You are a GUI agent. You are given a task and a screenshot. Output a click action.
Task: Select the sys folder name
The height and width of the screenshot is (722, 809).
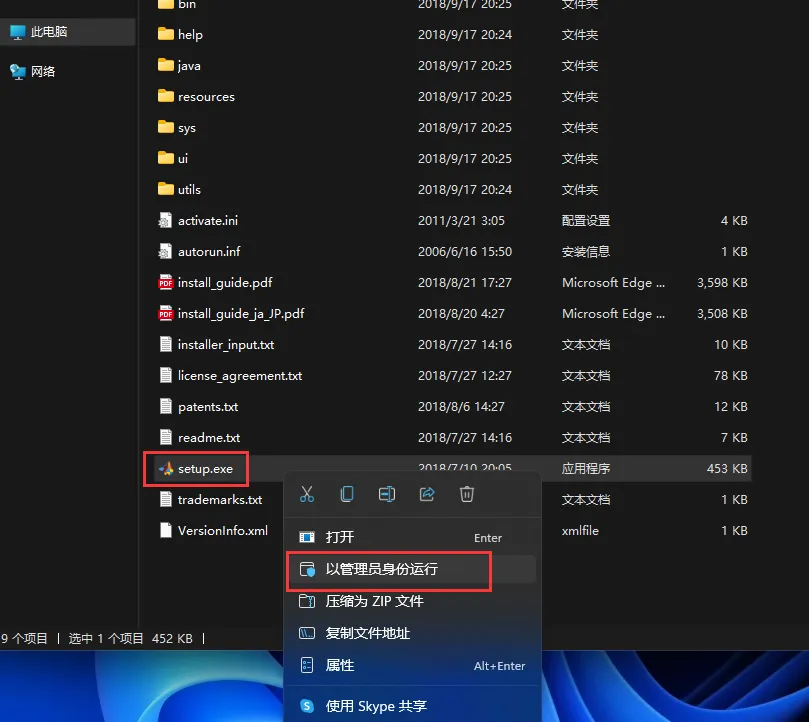[x=187, y=128]
